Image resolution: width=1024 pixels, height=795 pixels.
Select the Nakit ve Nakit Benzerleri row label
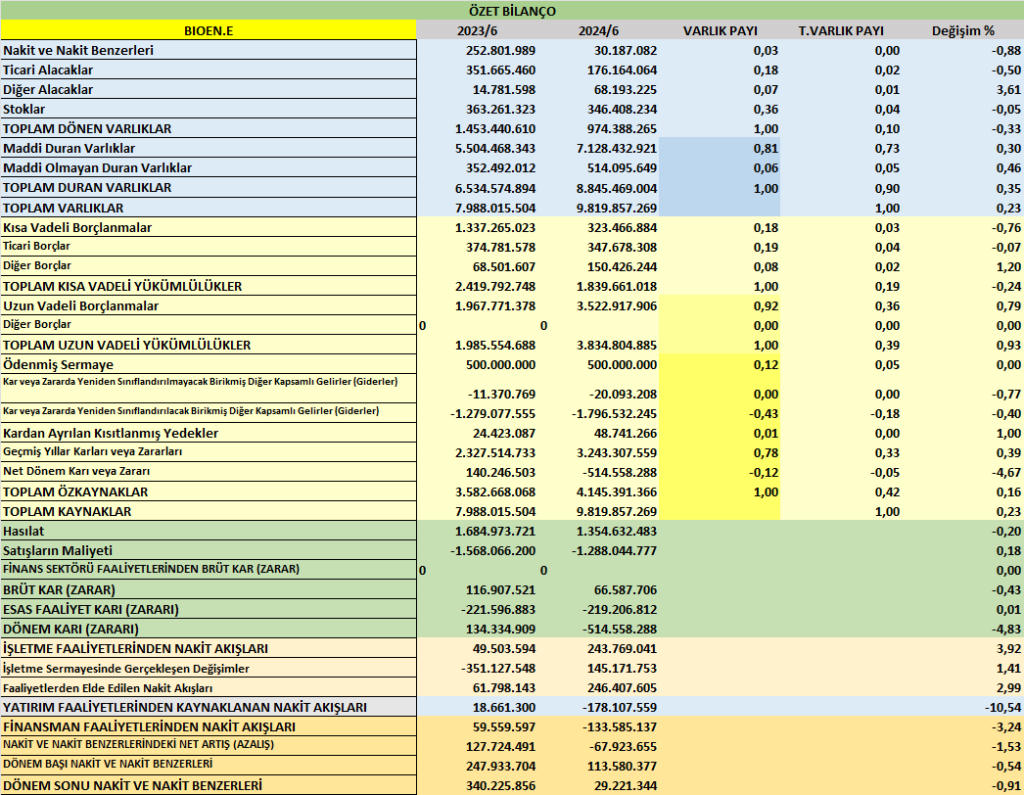point(208,50)
